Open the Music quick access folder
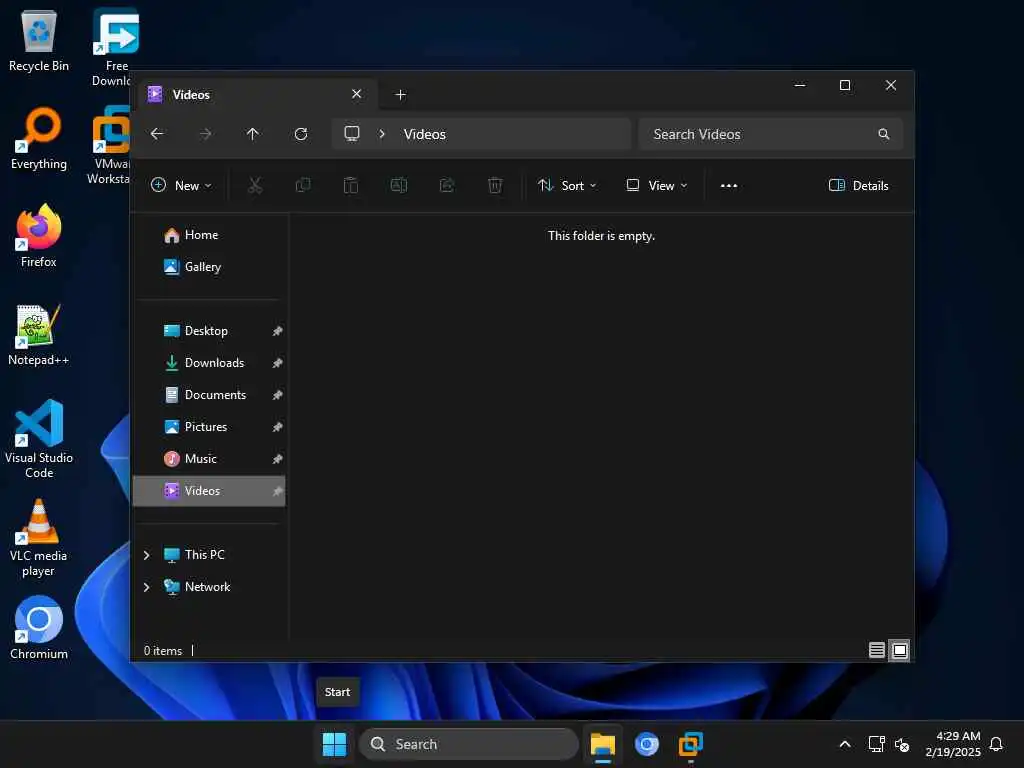This screenshot has height=768, width=1024. [209, 459]
